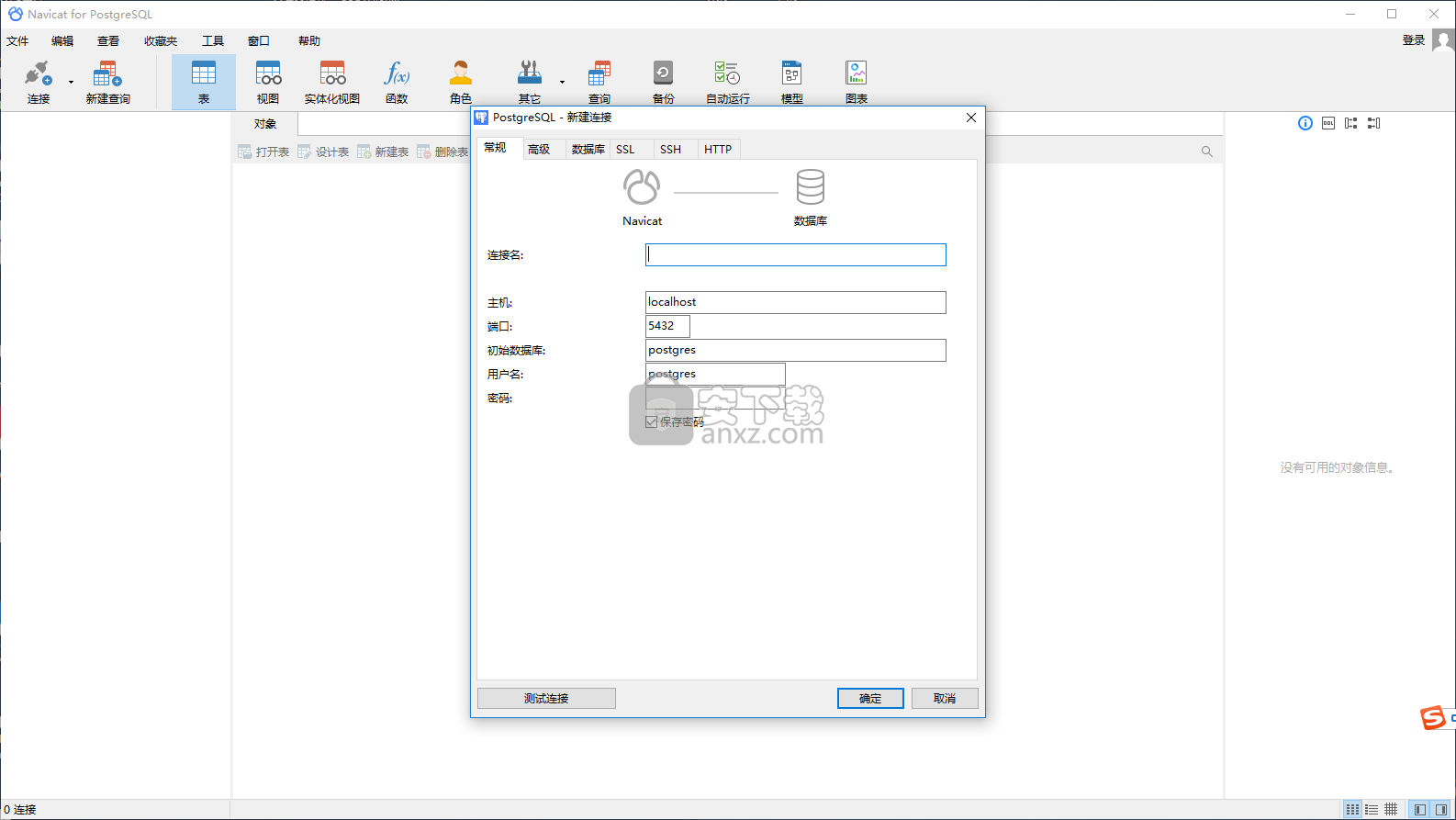The image size is (1456, 820).
Task: Expand the 连接 dropdown arrow
Action: click(71, 82)
